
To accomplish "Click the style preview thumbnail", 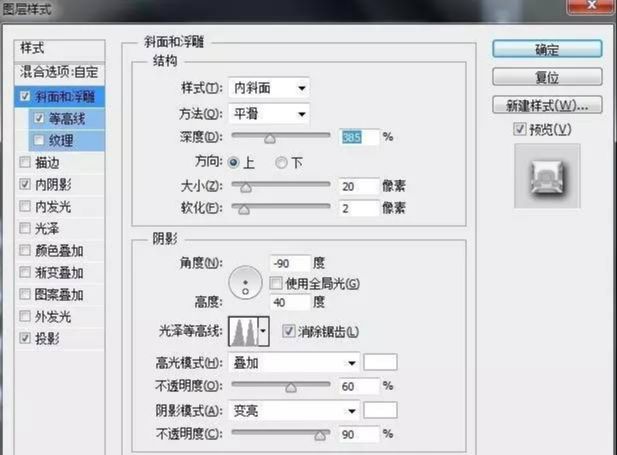I will [x=547, y=176].
